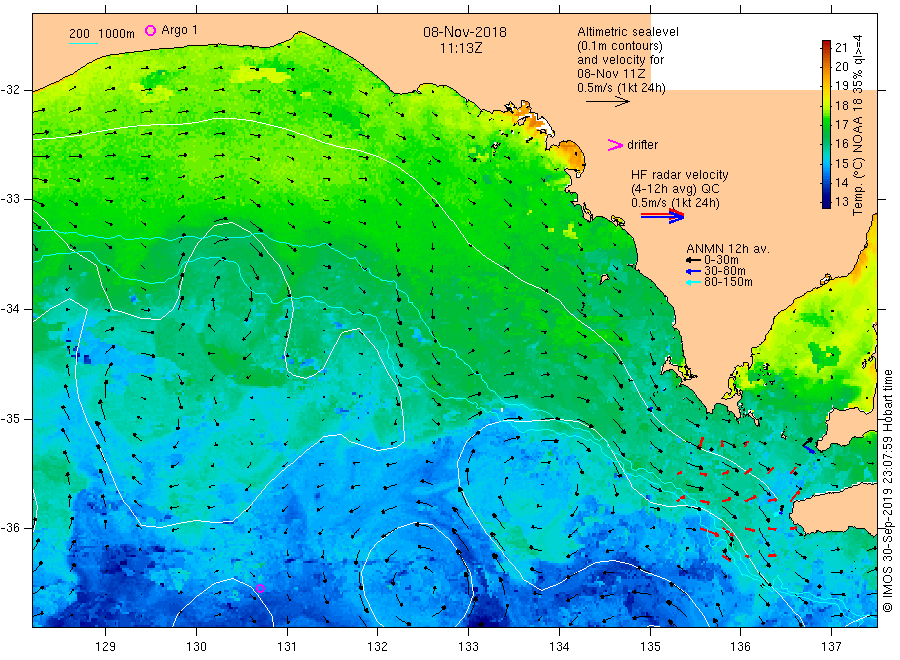Click the black 0-30m ANMN arrow
Viewport: 900px width, 660px height.
(x=693, y=260)
